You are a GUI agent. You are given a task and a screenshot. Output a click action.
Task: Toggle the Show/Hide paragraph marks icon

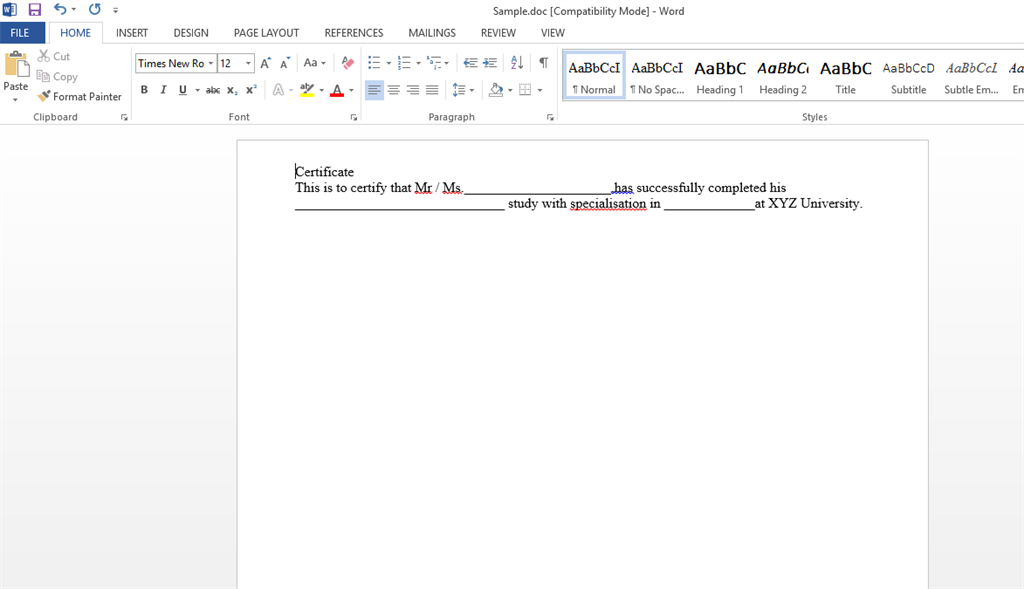pyautogui.click(x=541, y=62)
